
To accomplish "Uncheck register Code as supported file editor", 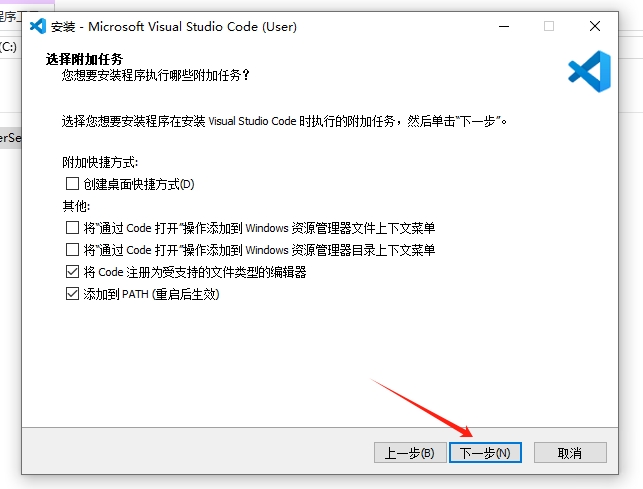I will tap(72, 272).
